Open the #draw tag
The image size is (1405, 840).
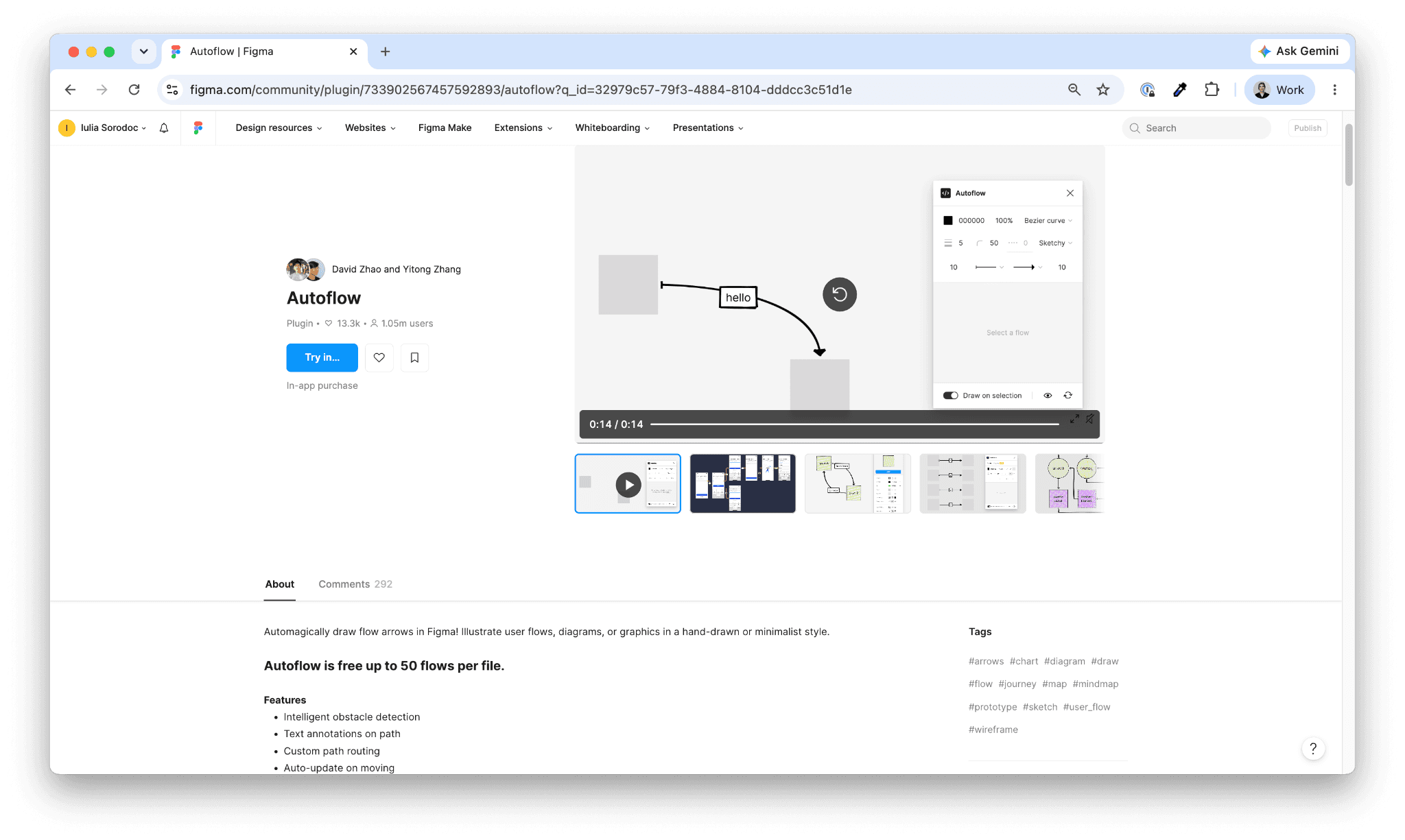[x=1105, y=661]
